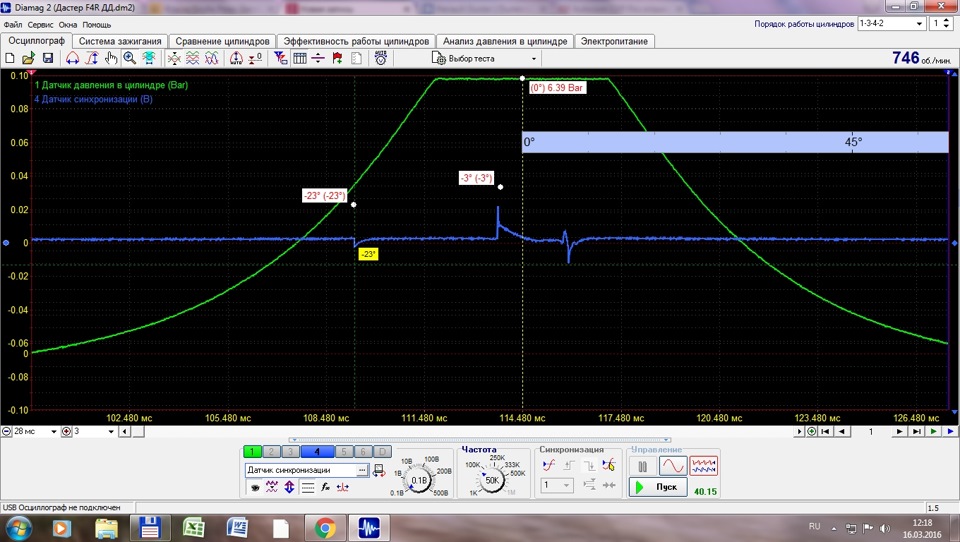The width and height of the screenshot is (960, 542).
Task: Expand the cylinder firing order 1-3-4-2 dropdown
Action: tap(891, 23)
